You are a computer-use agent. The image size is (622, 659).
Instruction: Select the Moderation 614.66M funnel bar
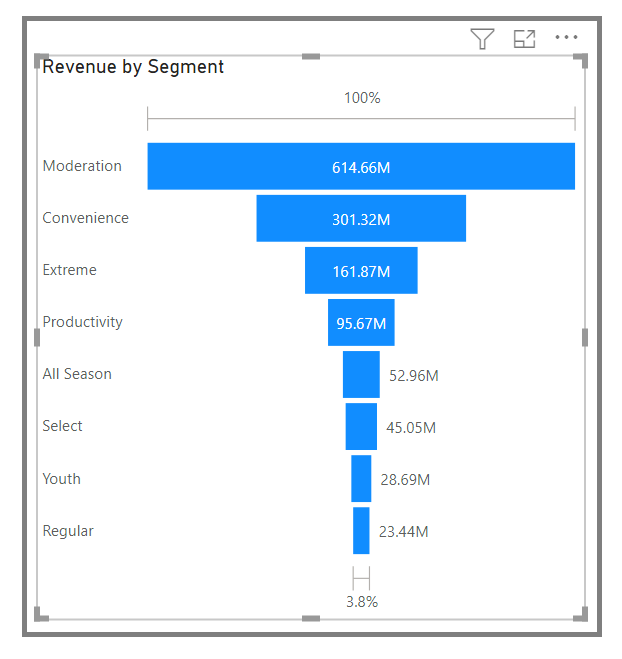pyautogui.click(x=361, y=166)
